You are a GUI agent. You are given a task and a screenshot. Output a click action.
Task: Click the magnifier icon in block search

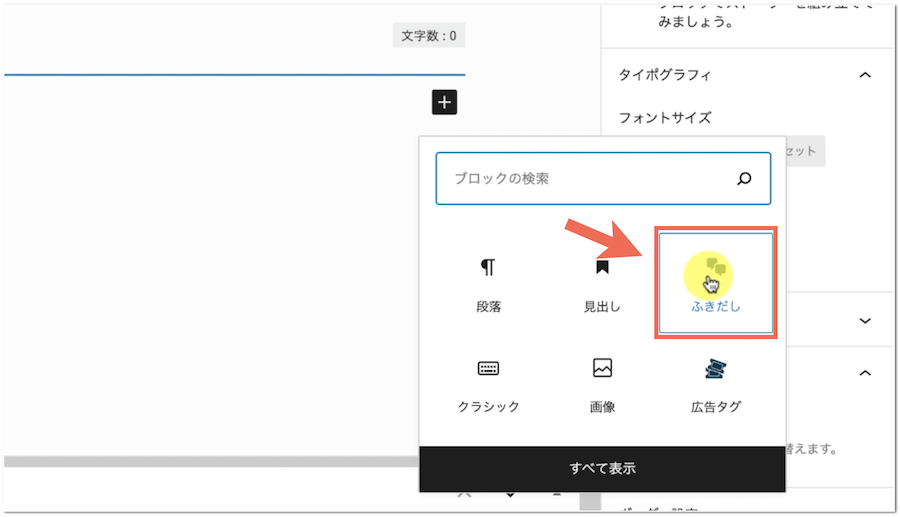click(744, 179)
